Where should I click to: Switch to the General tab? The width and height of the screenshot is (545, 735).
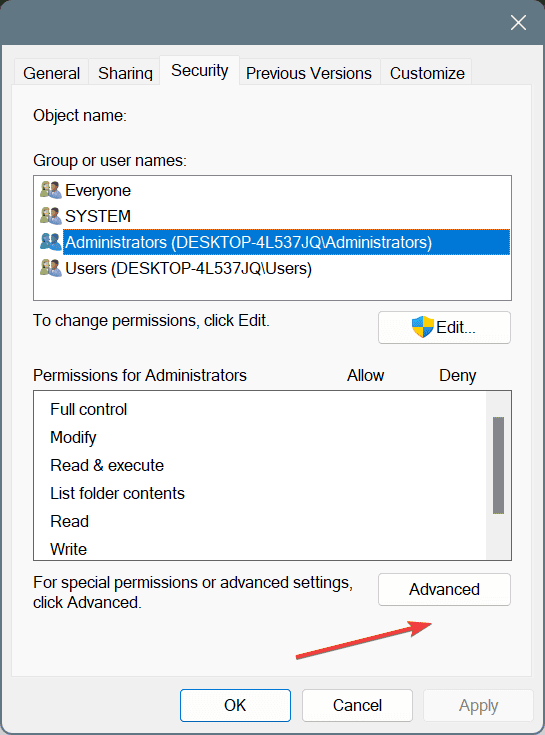[52, 73]
